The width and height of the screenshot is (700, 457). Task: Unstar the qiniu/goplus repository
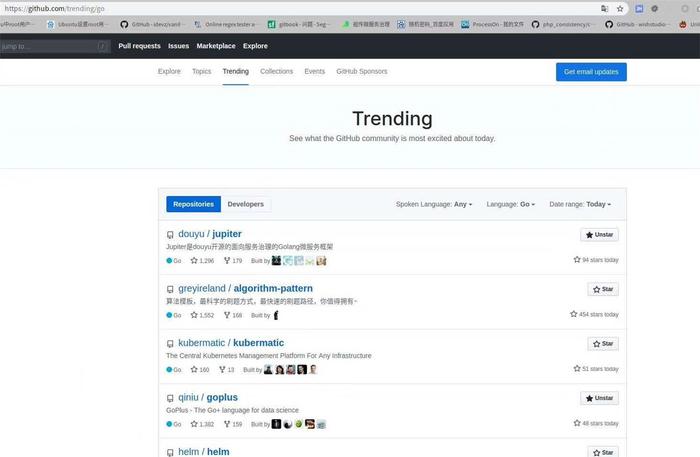point(599,398)
